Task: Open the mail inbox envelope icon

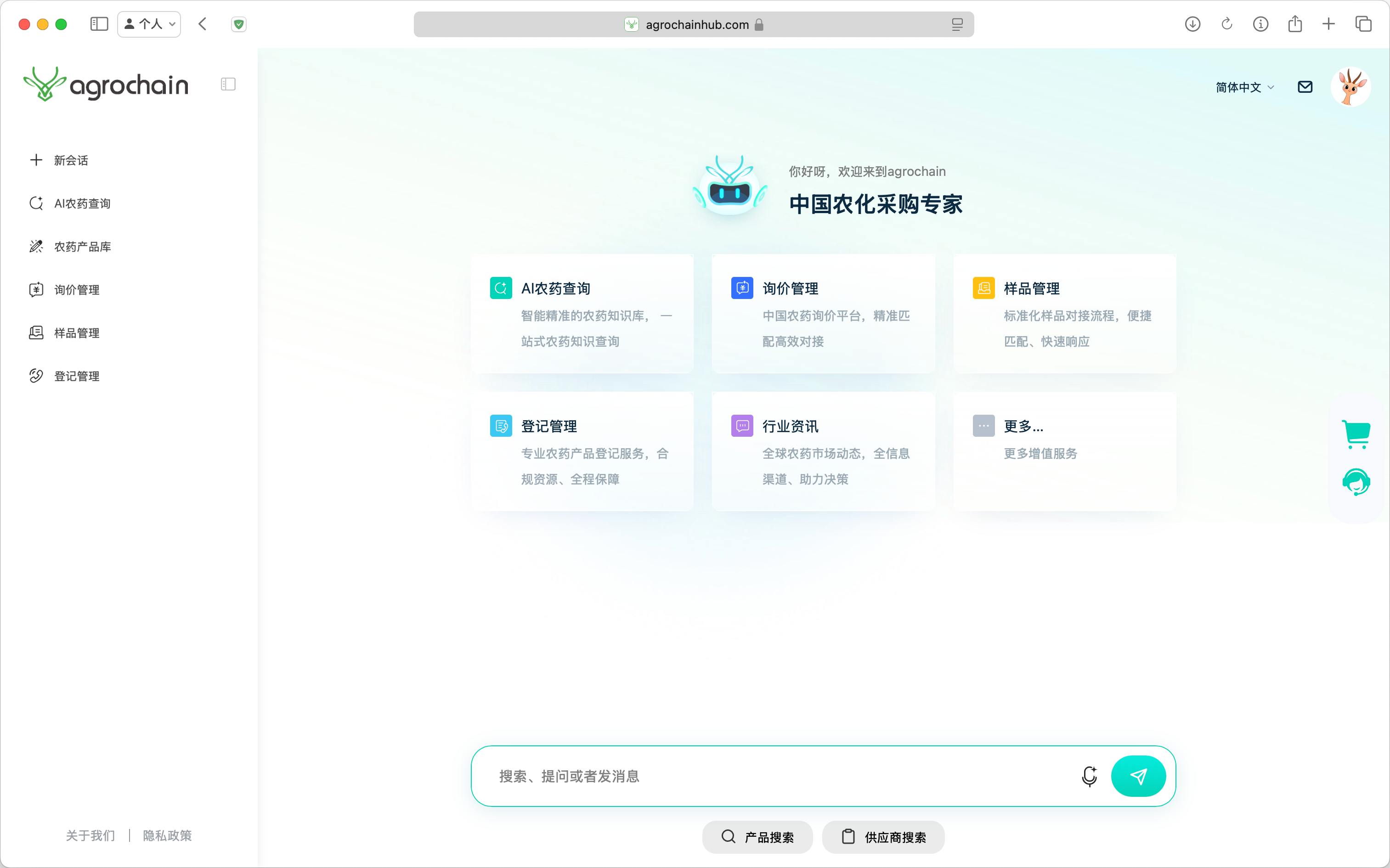Action: 1305,87
